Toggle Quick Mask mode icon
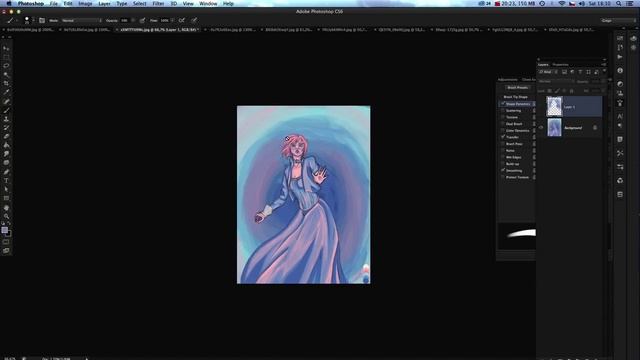Screen dimensions: 640x360 click(x=6, y=242)
